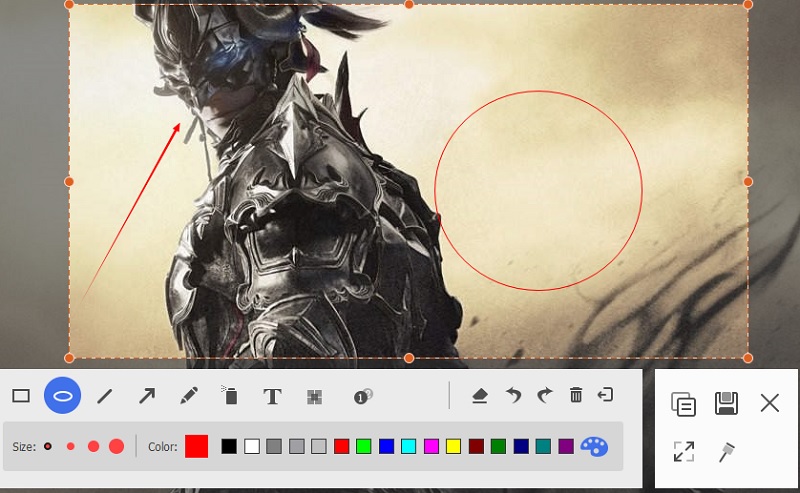Choose the largest brush size
The image size is (800, 493).
(116, 447)
